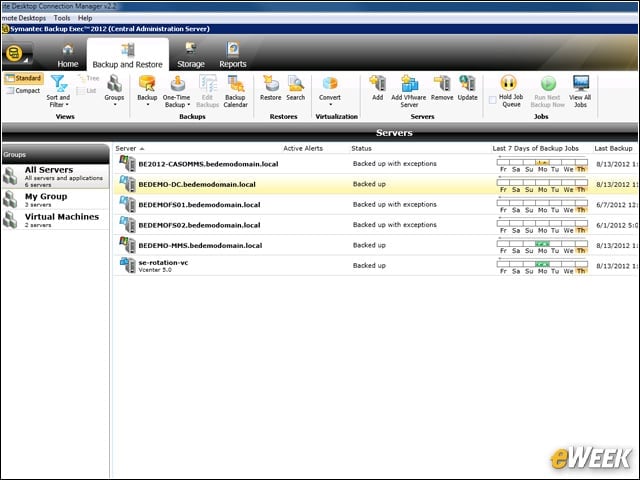
Task: Click Monday backup job marker for BE2012-CASOMMS
Action: point(542,162)
